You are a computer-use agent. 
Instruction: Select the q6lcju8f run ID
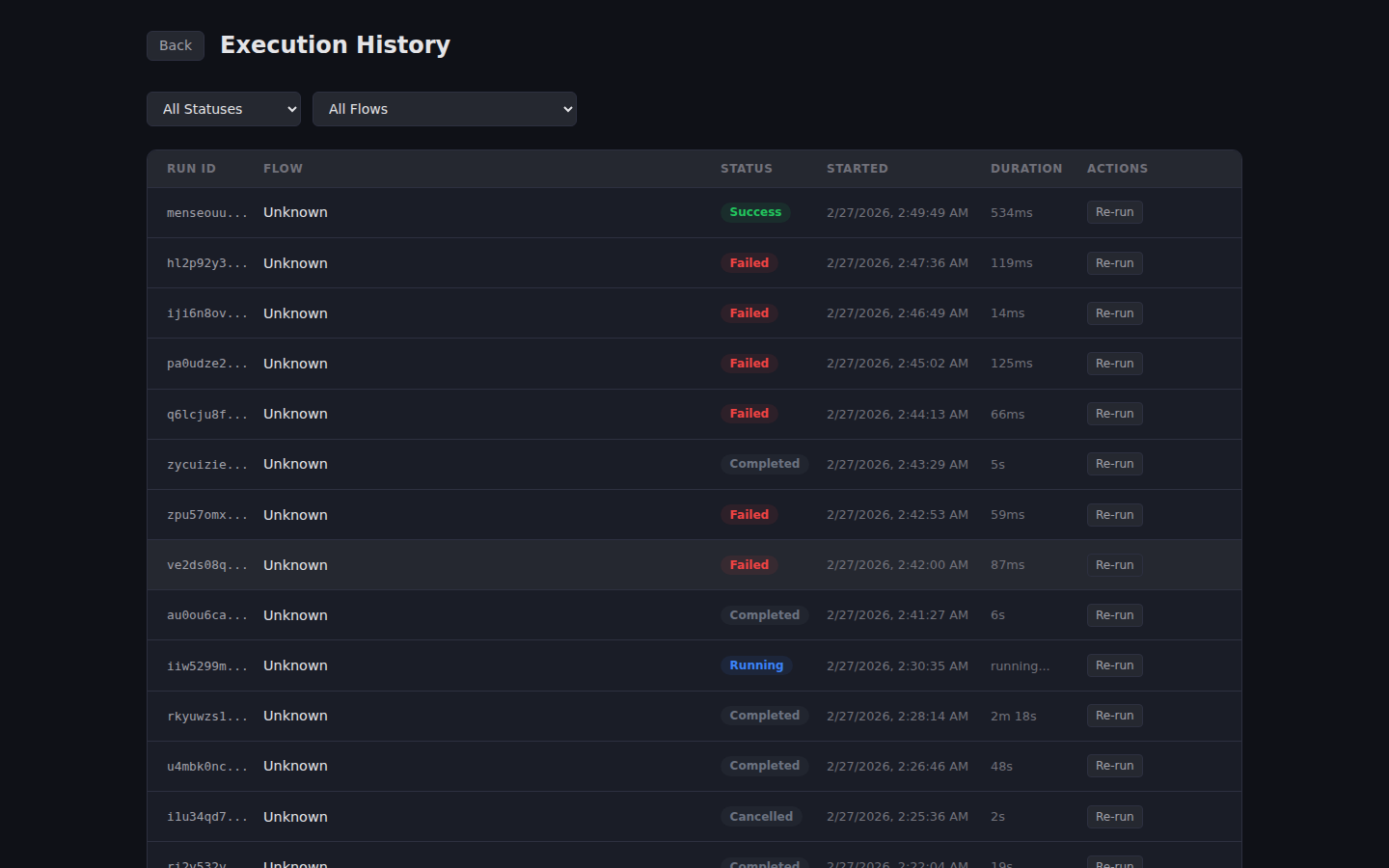pyautogui.click(x=207, y=414)
